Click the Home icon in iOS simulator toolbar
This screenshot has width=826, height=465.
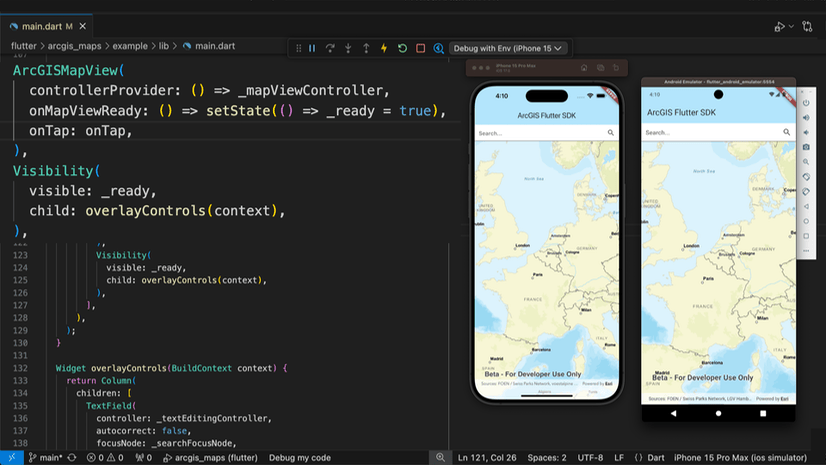click(584, 67)
